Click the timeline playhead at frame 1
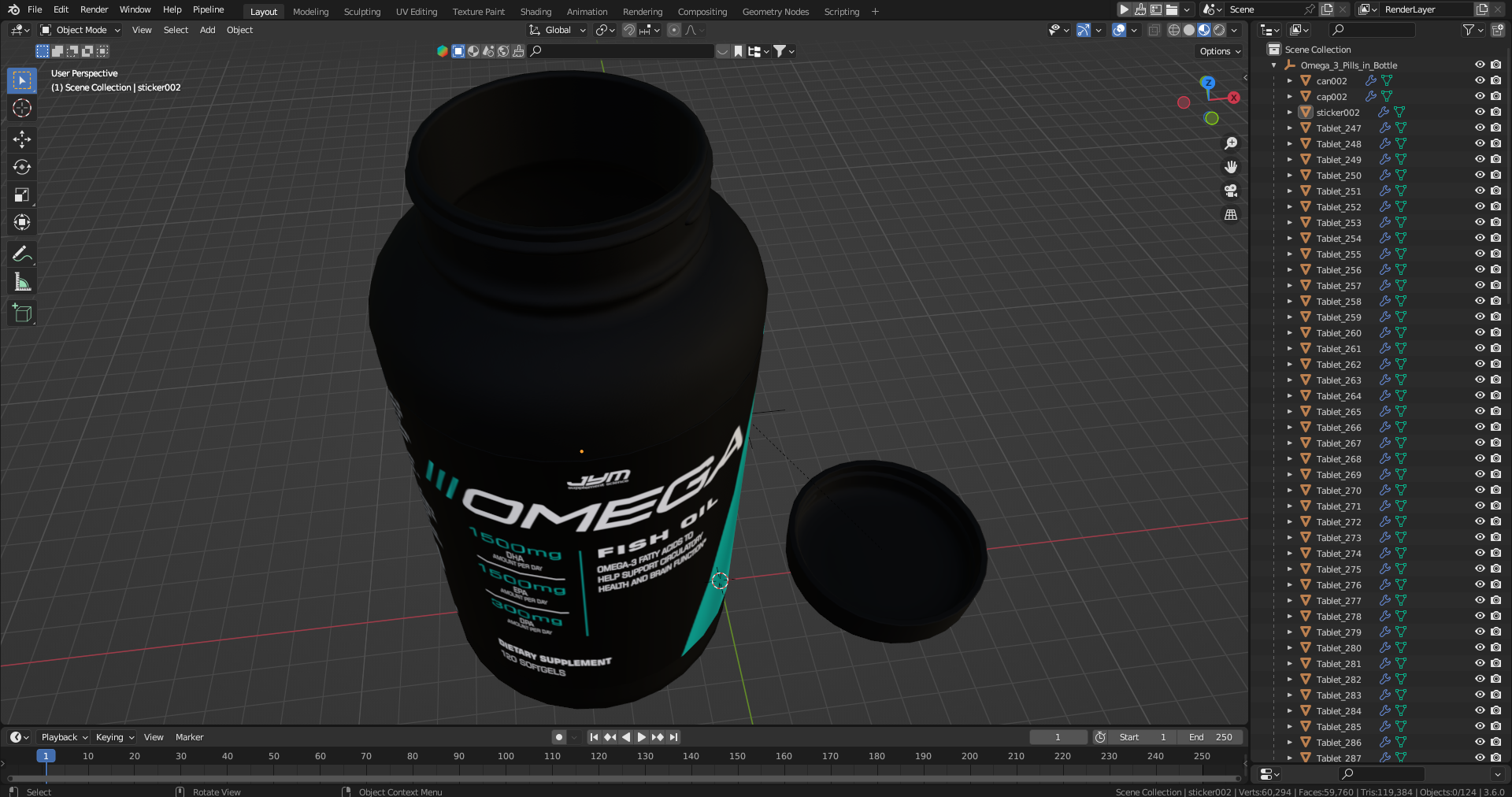The height and width of the screenshot is (797, 1512). [46, 756]
